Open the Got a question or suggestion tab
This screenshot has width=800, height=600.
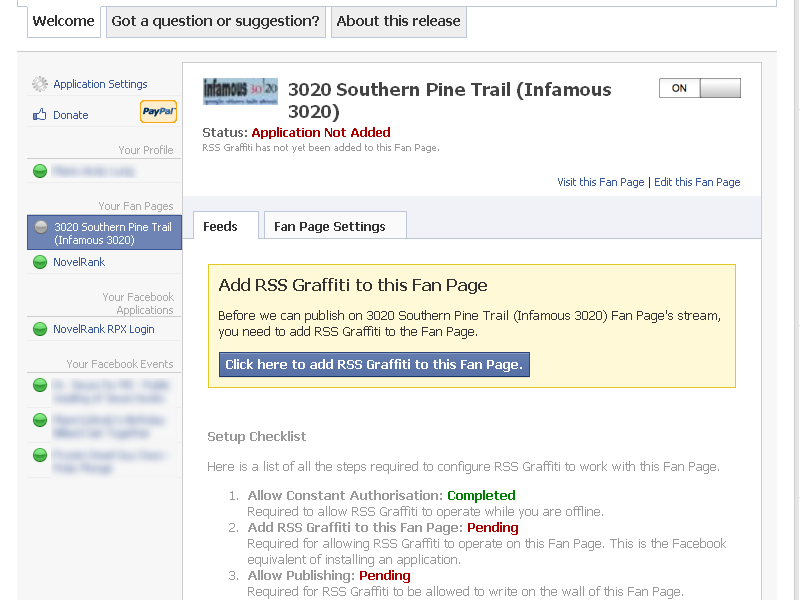pyautogui.click(x=215, y=21)
